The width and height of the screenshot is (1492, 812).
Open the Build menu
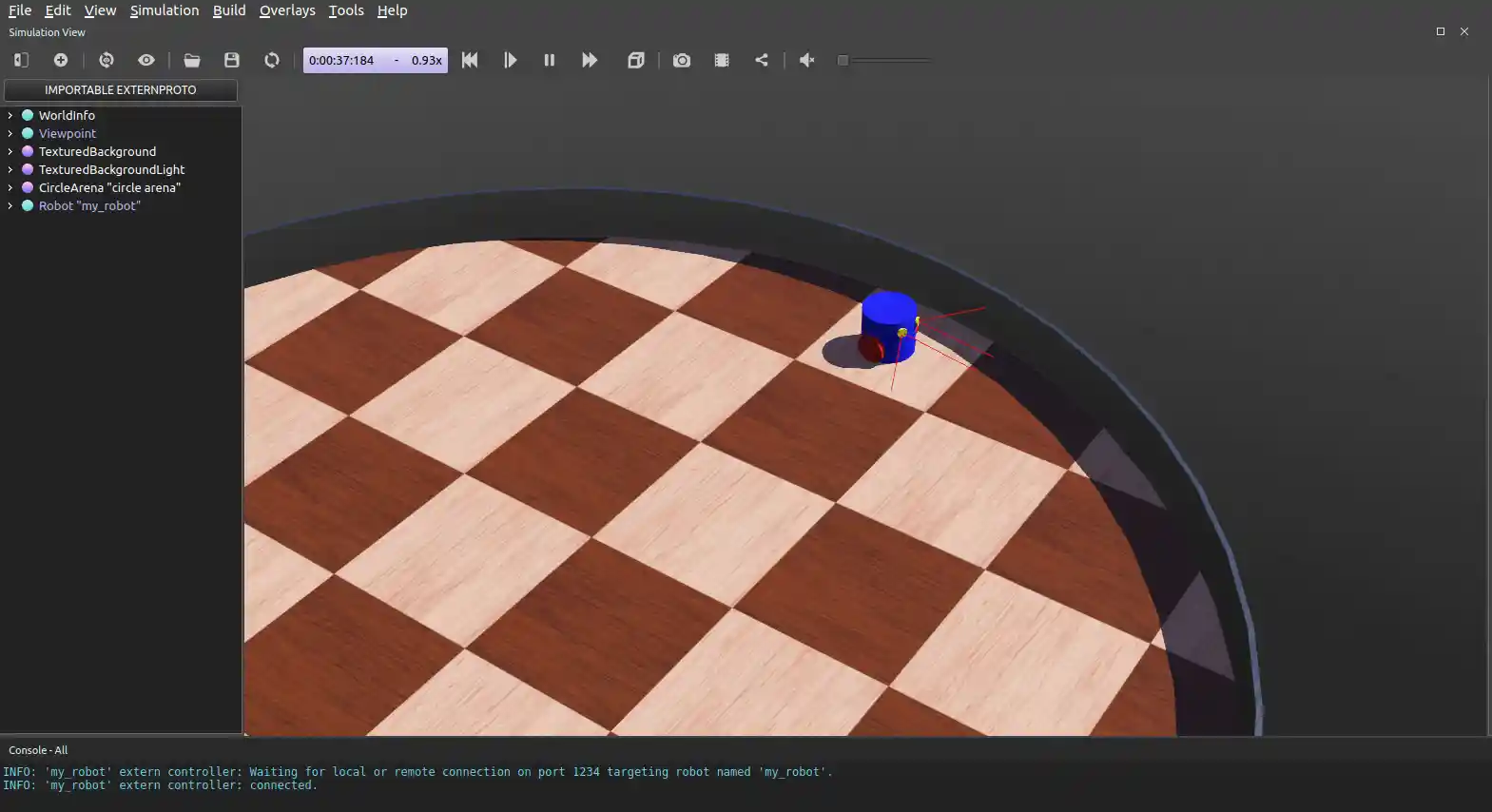[x=229, y=10]
